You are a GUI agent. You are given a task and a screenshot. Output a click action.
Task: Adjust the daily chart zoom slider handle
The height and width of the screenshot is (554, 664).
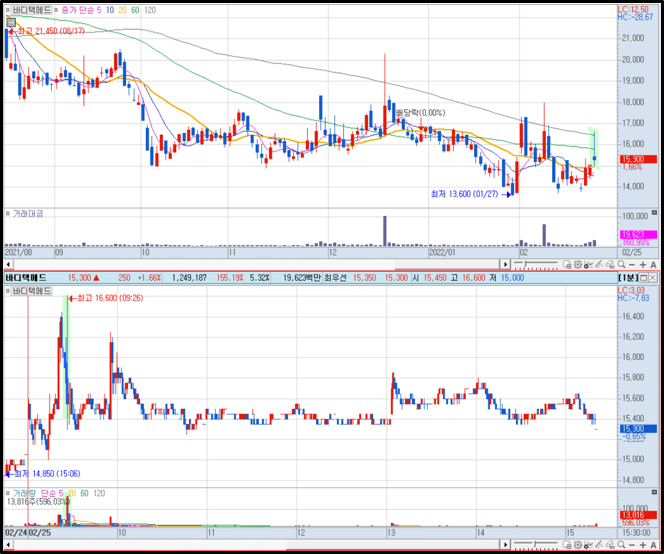[x=527, y=264]
